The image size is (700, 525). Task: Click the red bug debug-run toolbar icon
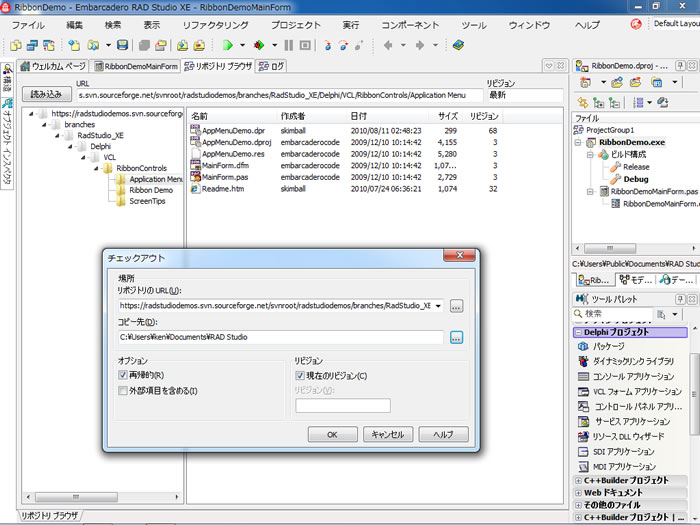point(259,45)
